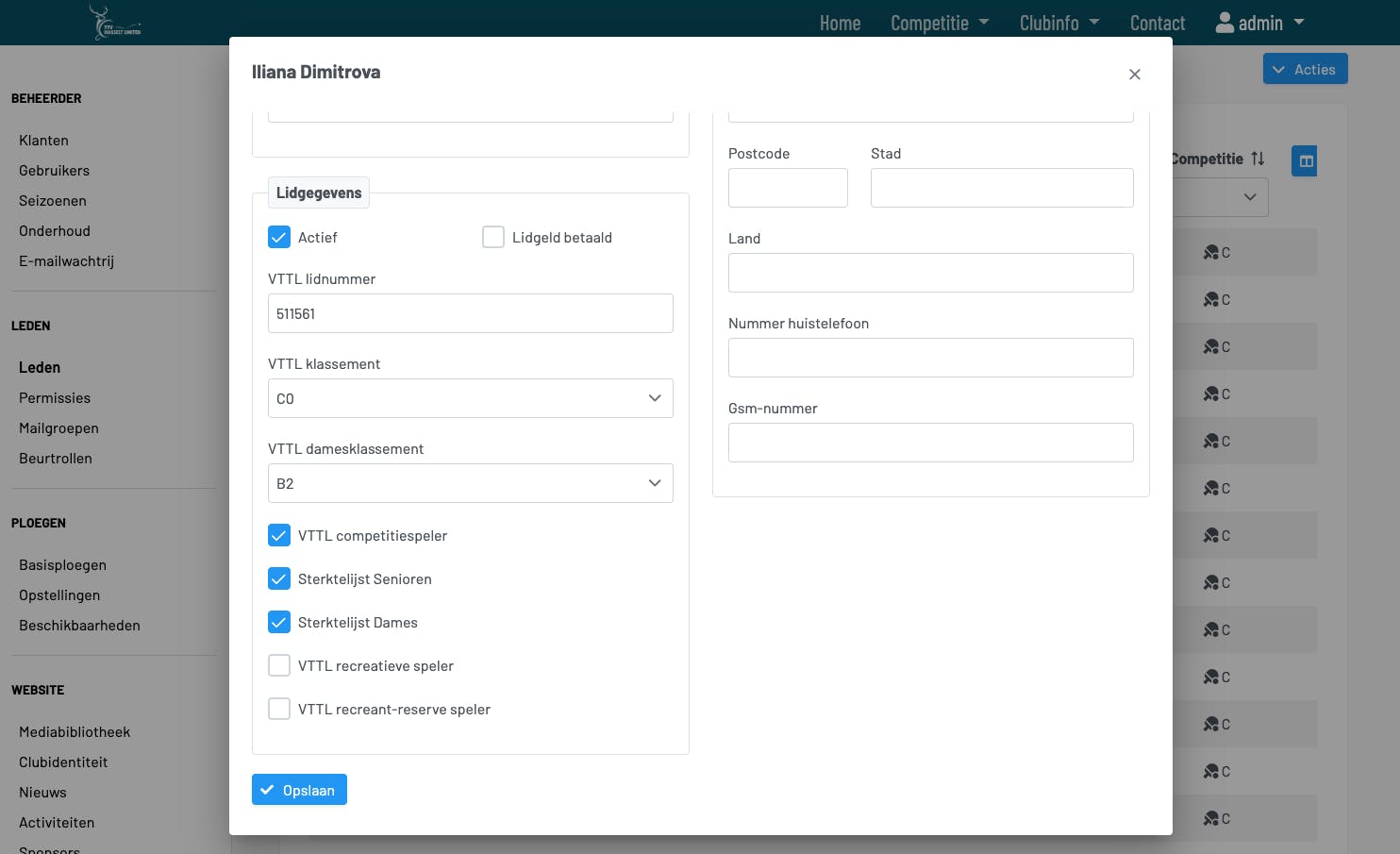Expand the Clubinfo navigation menu

(x=1058, y=23)
